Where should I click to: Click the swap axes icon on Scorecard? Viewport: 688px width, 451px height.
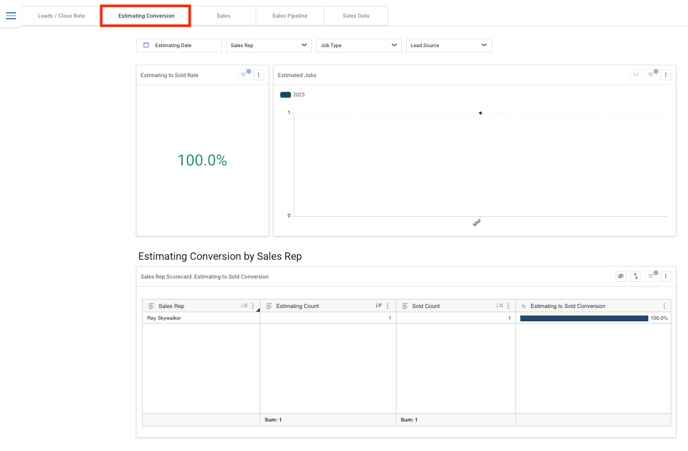pyautogui.click(x=636, y=276)
